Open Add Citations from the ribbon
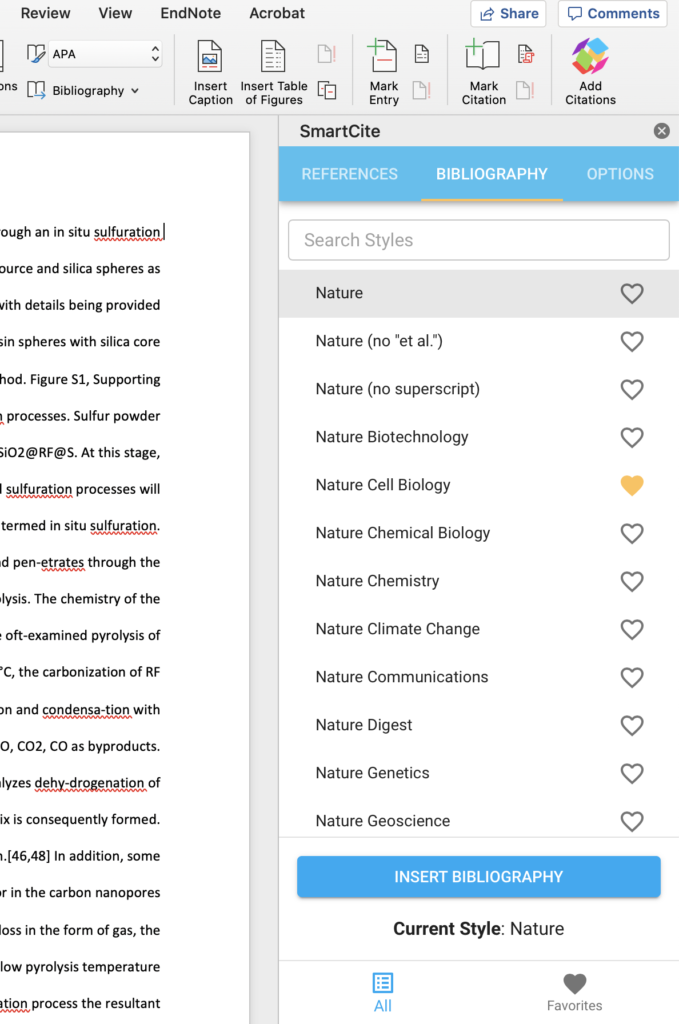 590,72
